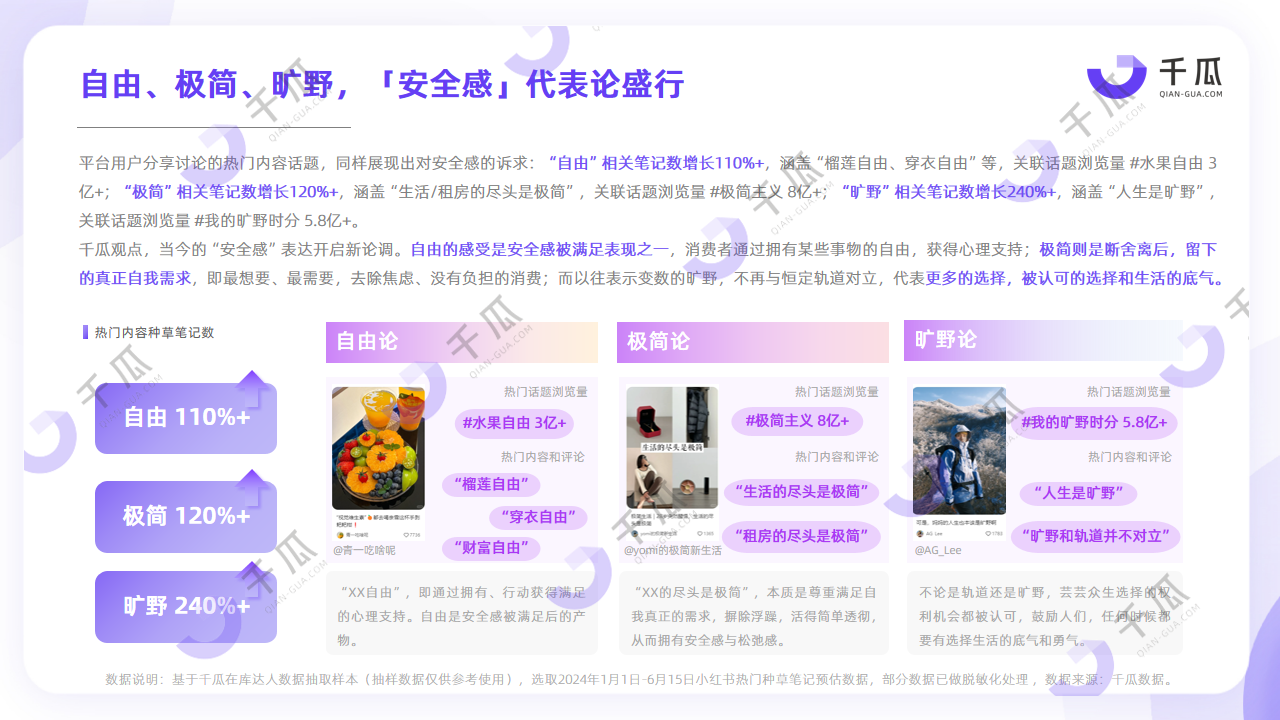Click the 极简 120%+ purple button
This screenshot has height=720, width=1280.
186,516
